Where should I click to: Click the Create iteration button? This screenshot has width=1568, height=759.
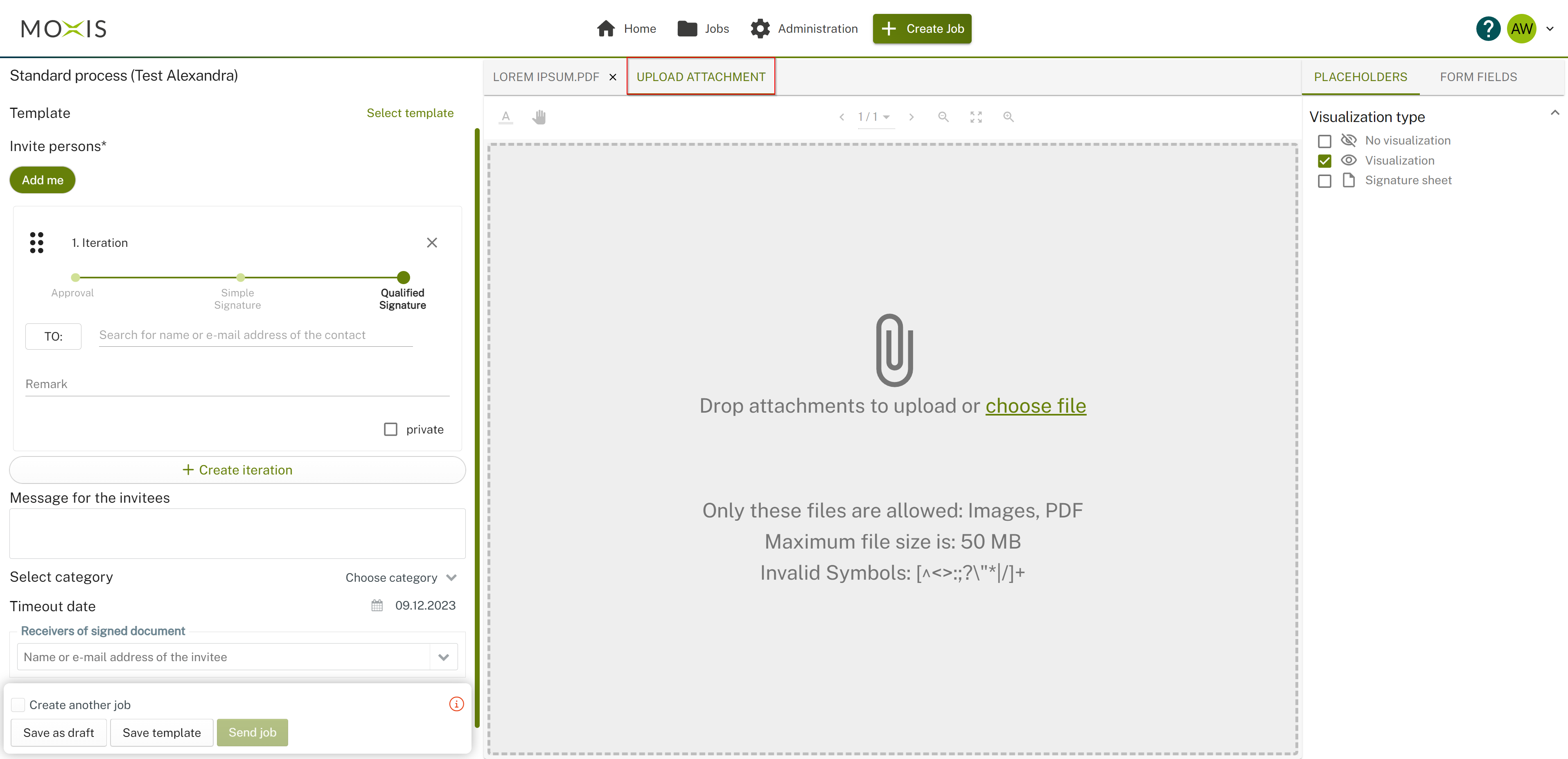[237, 470]
